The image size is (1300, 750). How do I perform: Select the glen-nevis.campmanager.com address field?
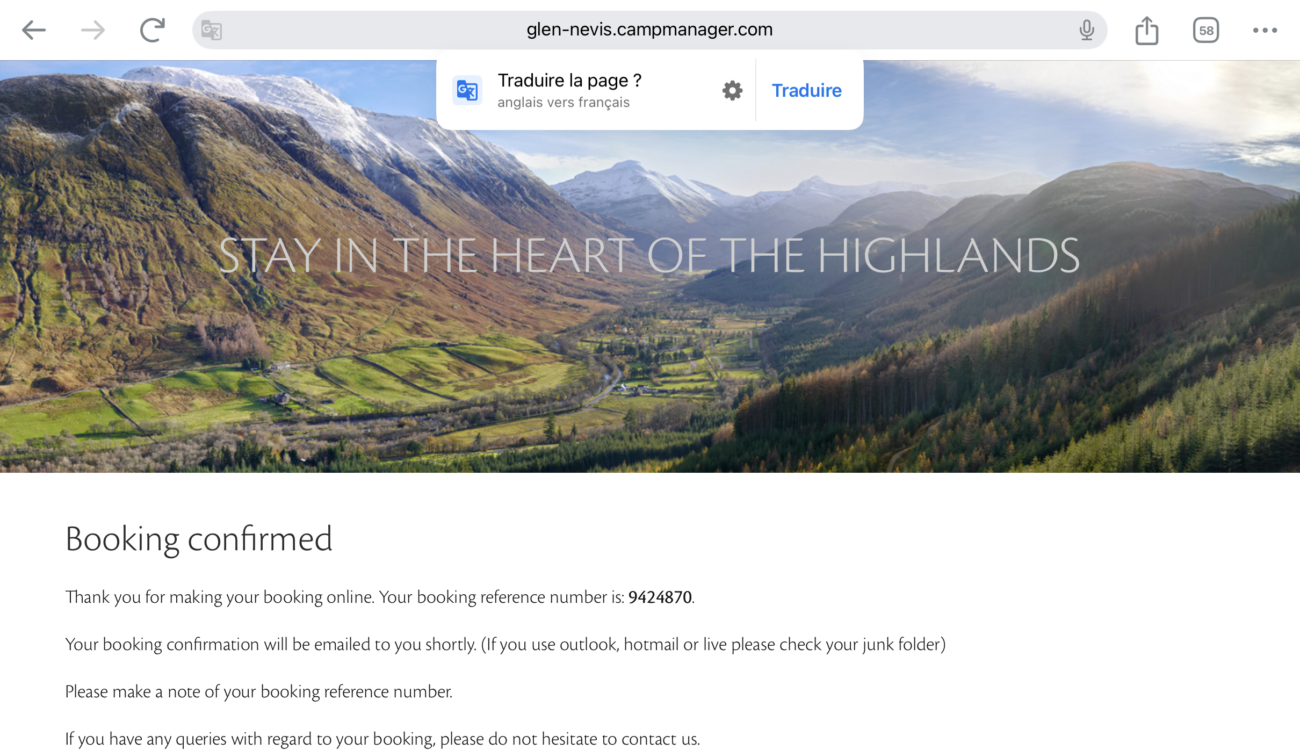(x=650, y=30)
